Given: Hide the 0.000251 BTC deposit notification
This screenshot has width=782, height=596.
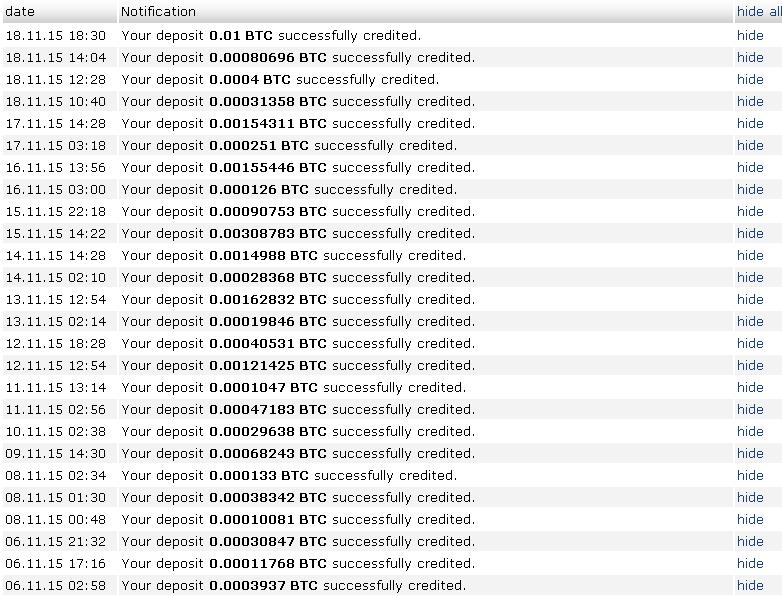Looking at the screenshot, I should pos(750,145).
